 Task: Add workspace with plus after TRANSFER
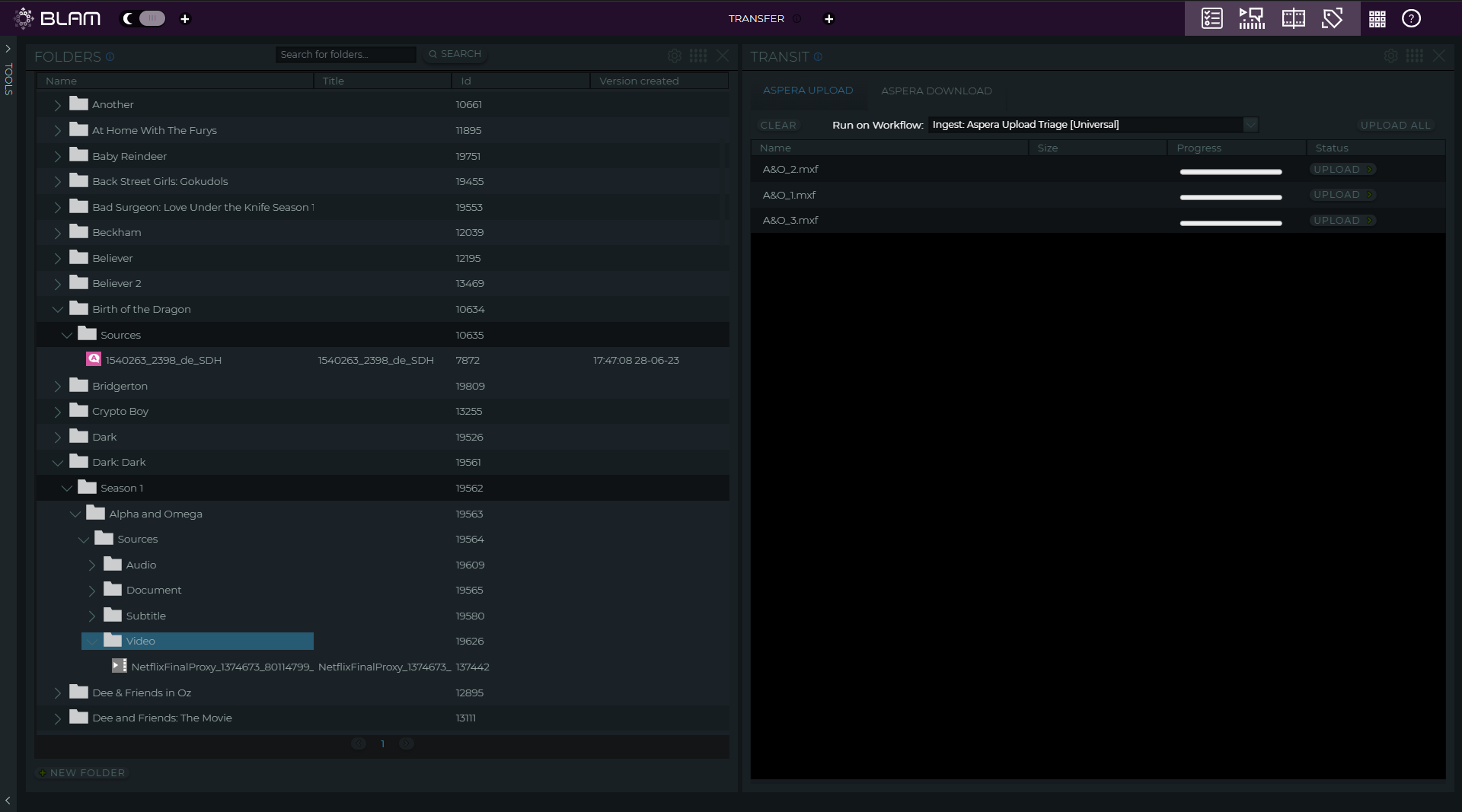[x=829, y=19]
